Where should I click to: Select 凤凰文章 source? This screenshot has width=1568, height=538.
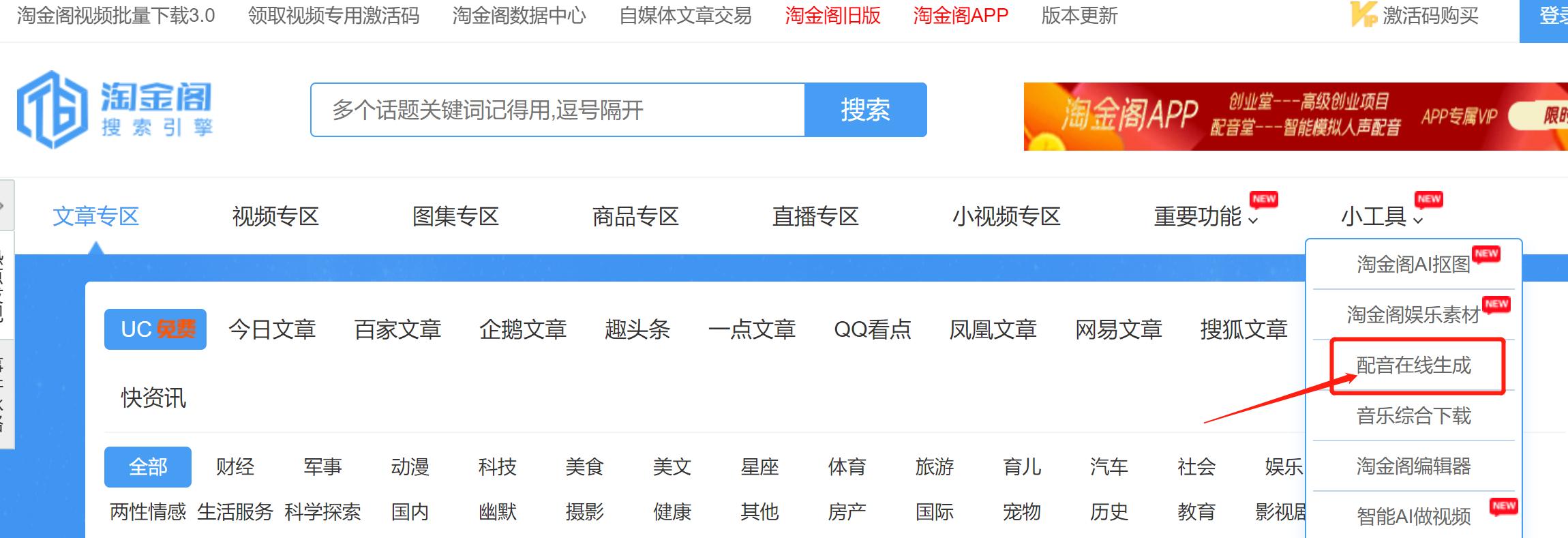pyautogui.click(x=993, y=329)
